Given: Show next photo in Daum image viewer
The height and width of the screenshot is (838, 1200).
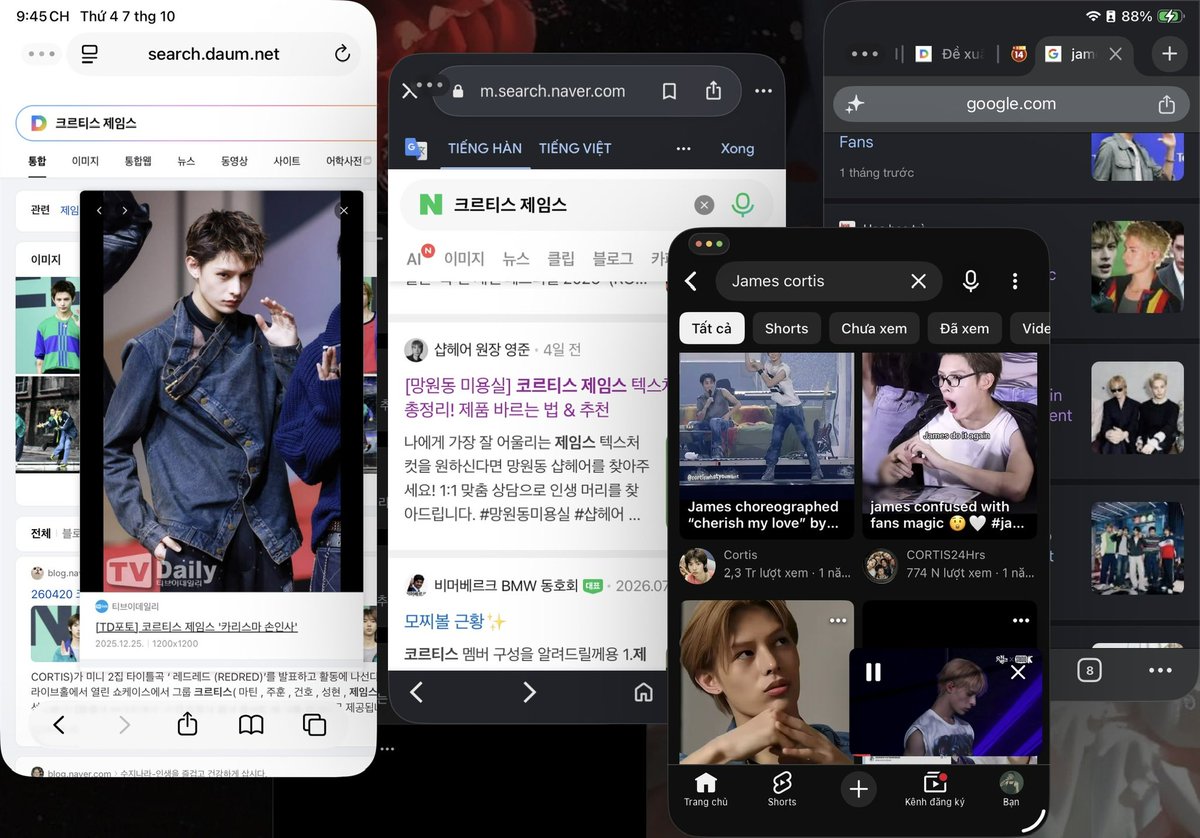Looking at the screenshot, I should (x=124, y=211).
